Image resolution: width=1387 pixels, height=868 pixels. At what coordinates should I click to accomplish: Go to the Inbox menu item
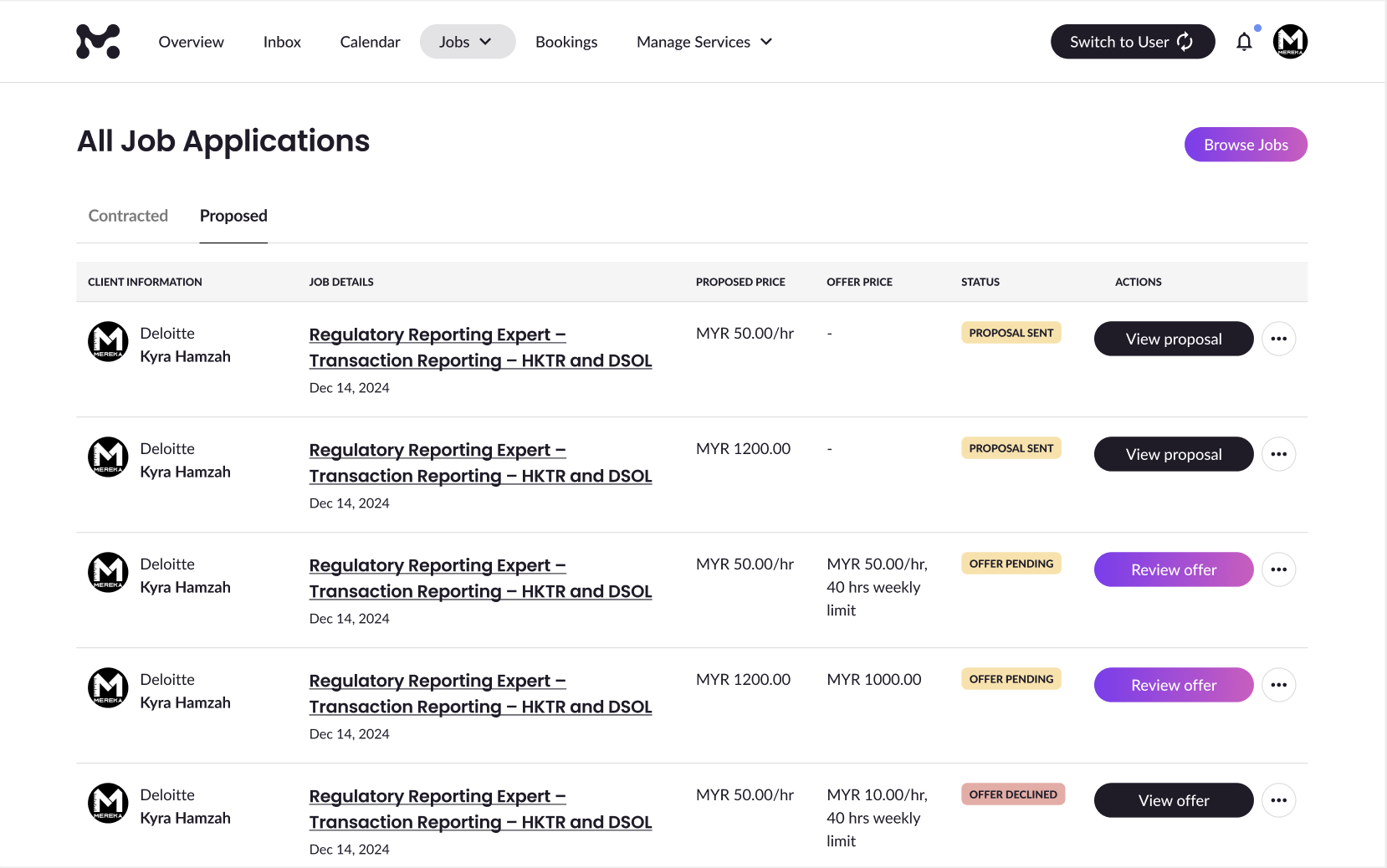click(282, 42)
